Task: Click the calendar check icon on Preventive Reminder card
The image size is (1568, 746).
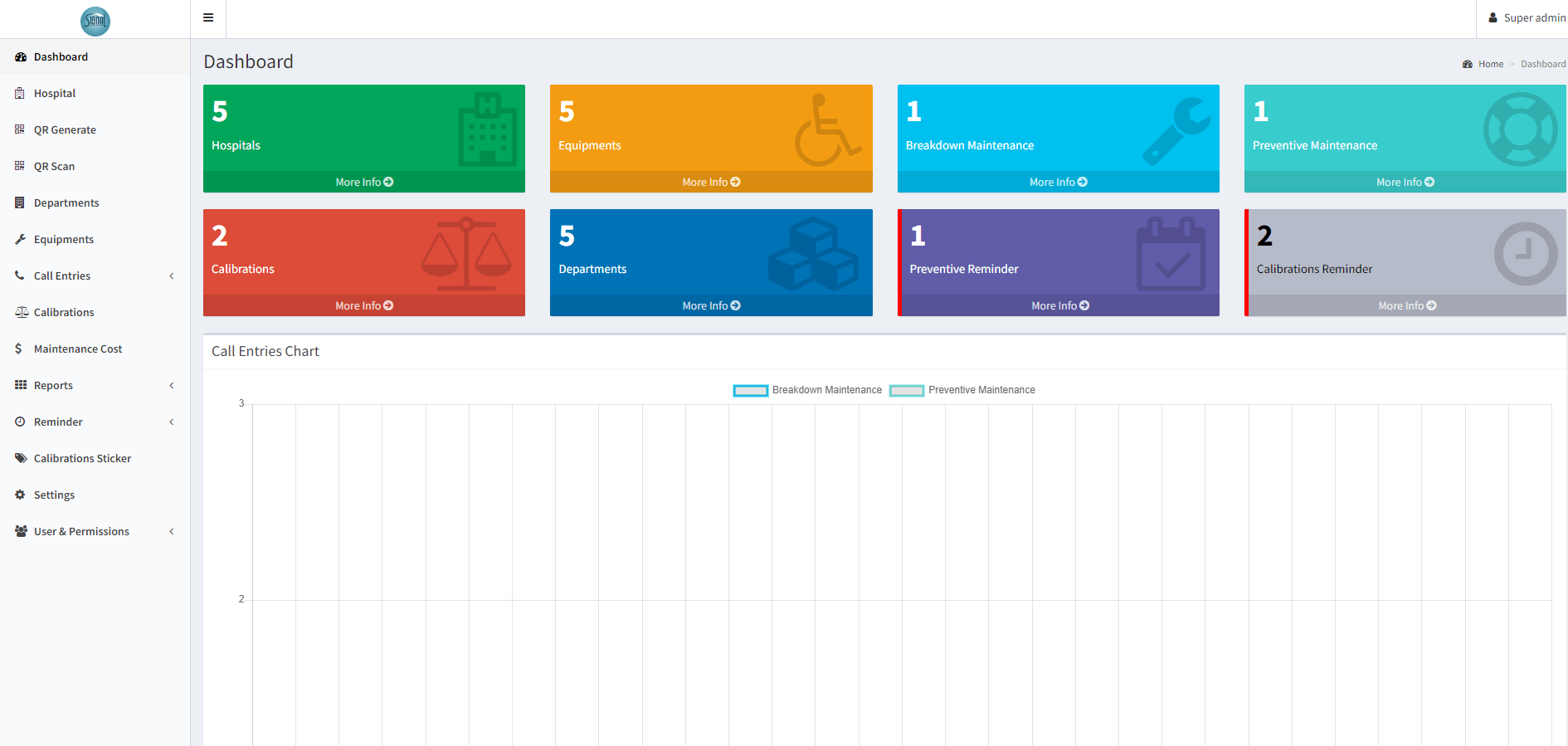Action: (1171, 254)
